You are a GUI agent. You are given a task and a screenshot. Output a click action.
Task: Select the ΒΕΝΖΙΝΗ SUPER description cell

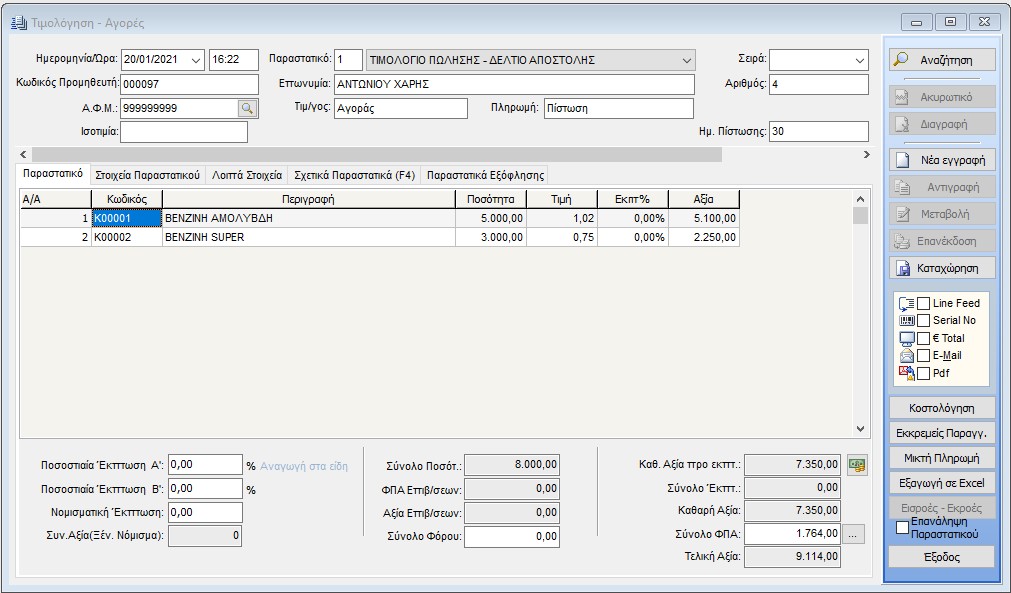point(309,237)
